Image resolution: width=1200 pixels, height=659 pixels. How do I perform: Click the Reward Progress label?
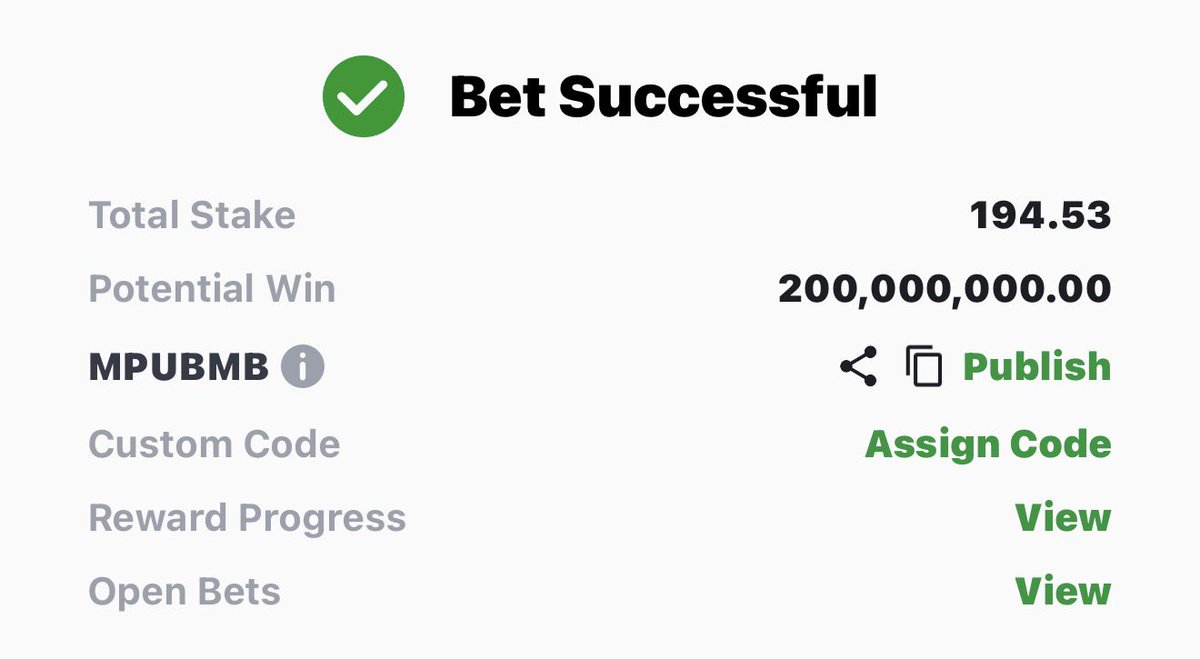pos(247,519)
